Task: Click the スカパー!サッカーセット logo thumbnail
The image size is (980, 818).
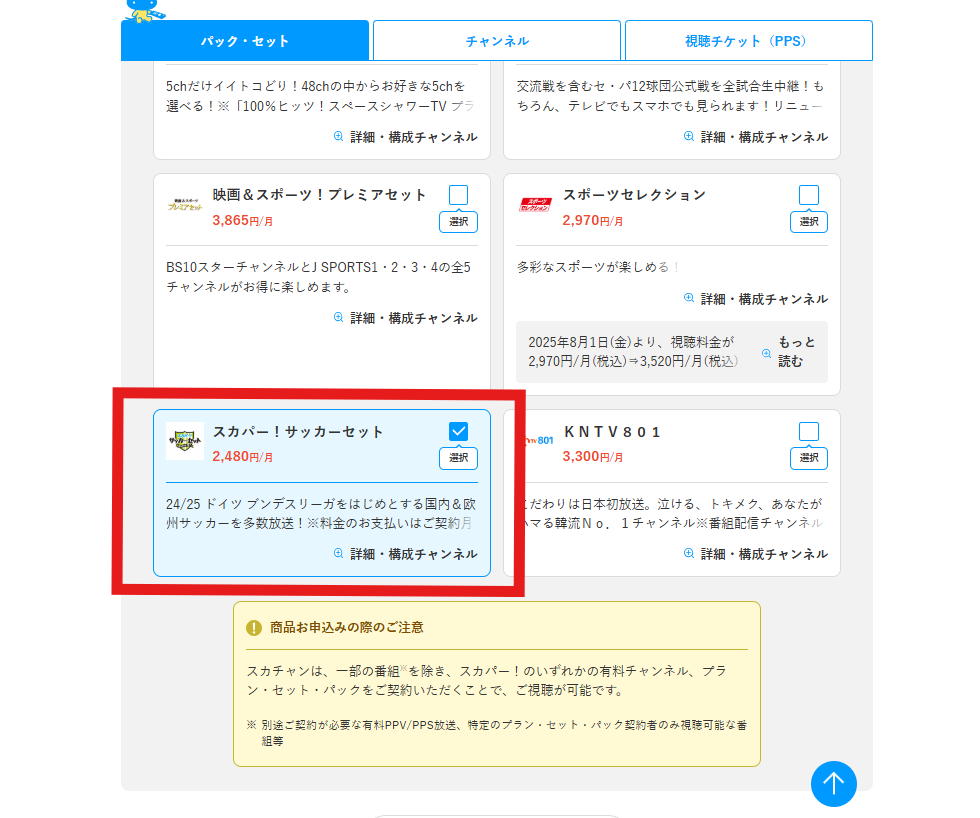Action: click(x=185, y=441)
